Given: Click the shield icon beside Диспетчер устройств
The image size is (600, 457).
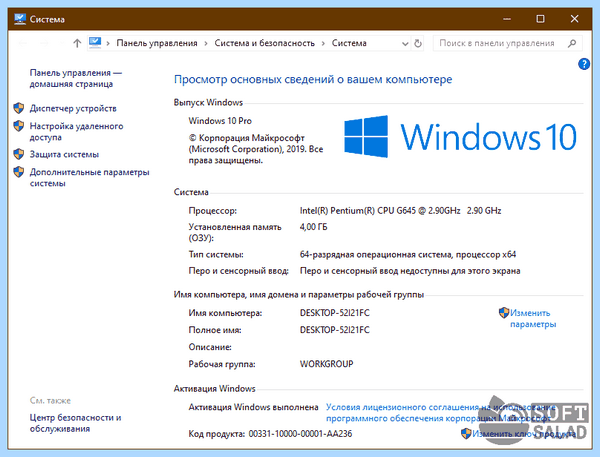Looking at the screenshot, I should point(19,108).
